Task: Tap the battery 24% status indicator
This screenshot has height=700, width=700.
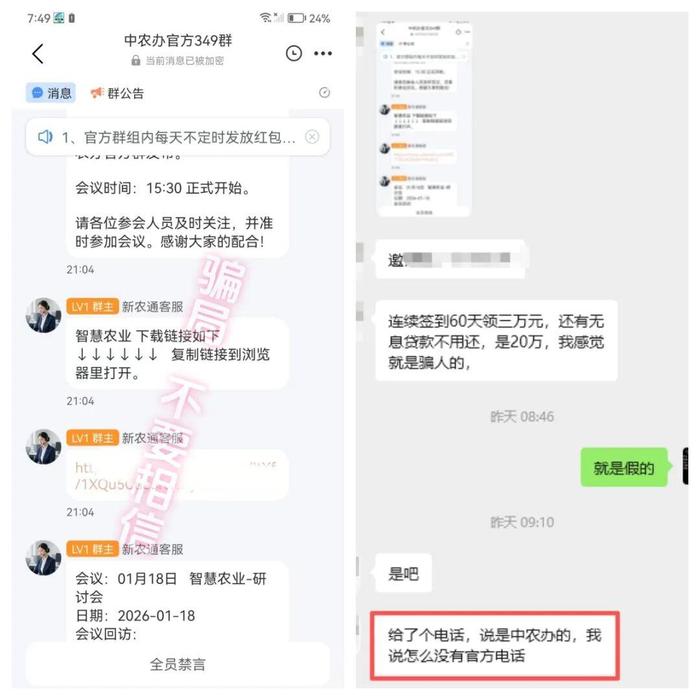Action: coord(308,18)
